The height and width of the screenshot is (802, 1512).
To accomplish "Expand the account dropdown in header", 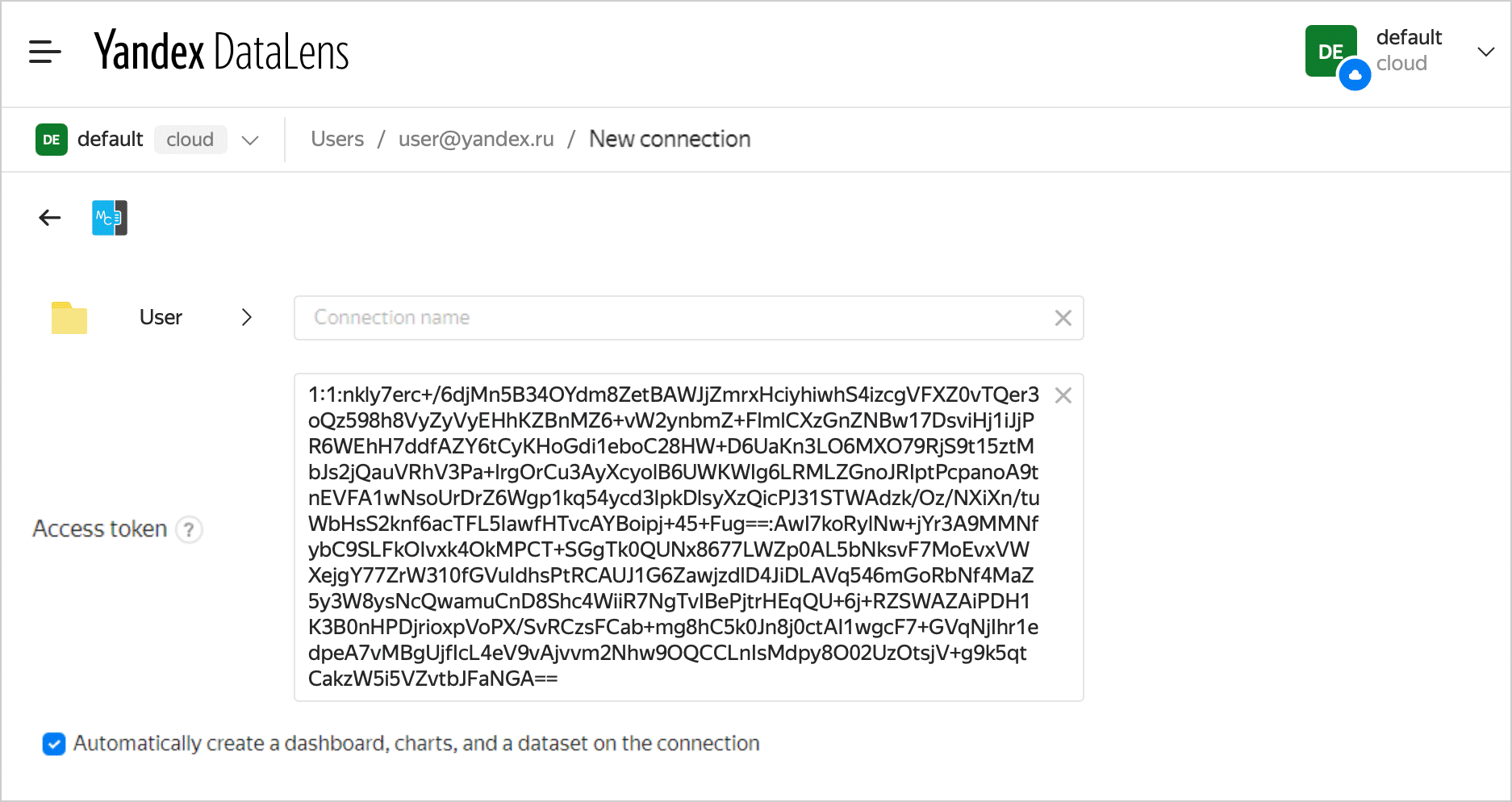I will [1485, 52].
